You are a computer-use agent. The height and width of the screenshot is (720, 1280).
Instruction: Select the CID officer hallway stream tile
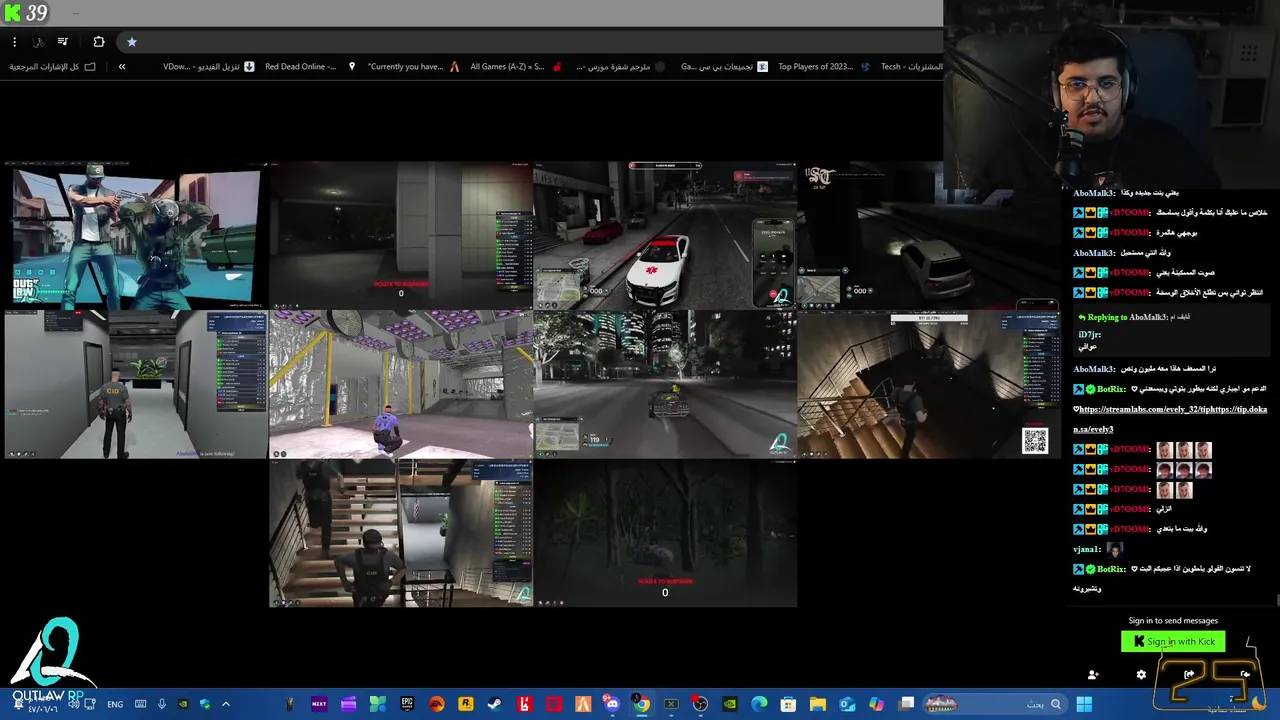(136, 384)
